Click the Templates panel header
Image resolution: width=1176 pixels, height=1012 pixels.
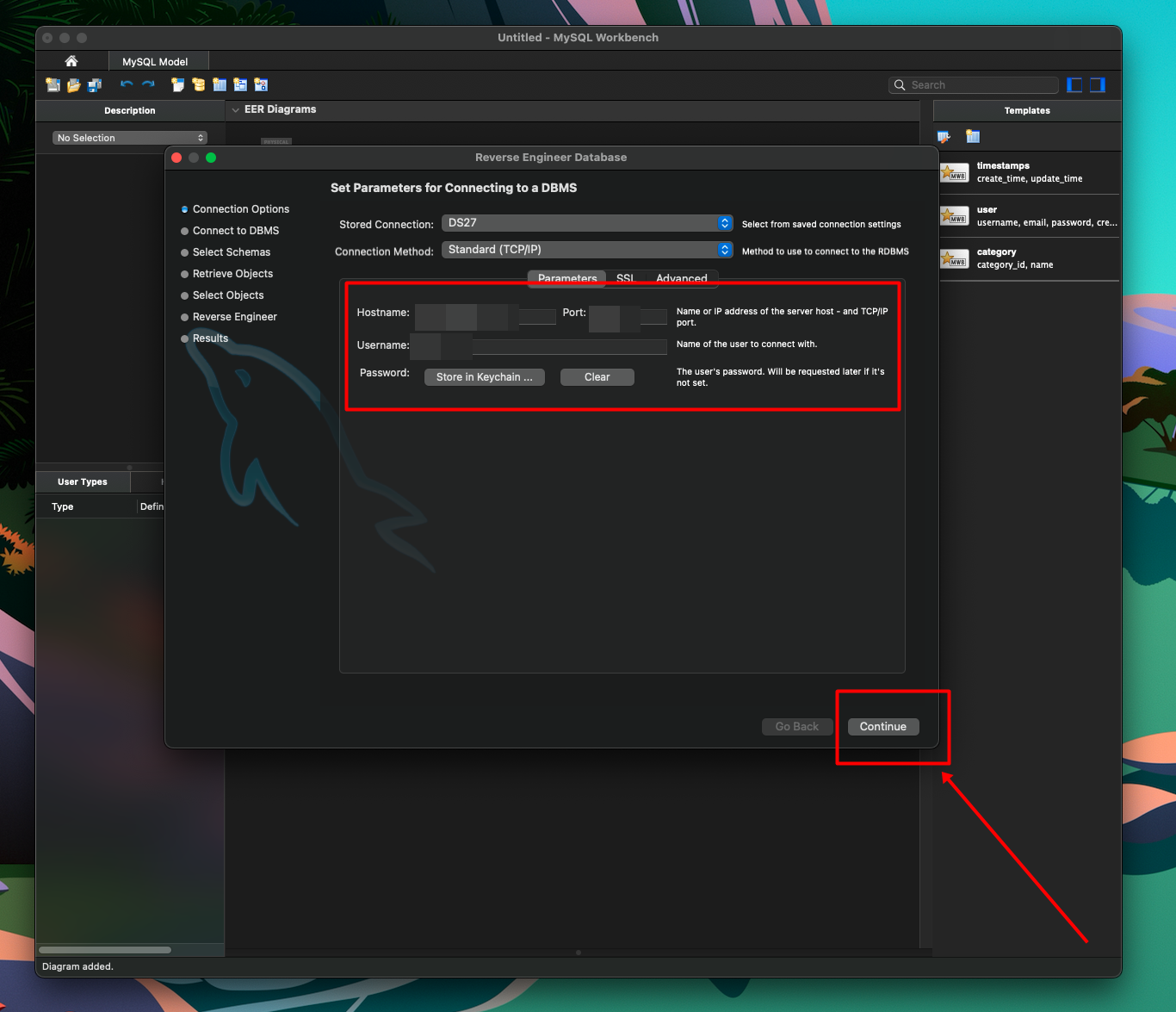coord(1027,110)
